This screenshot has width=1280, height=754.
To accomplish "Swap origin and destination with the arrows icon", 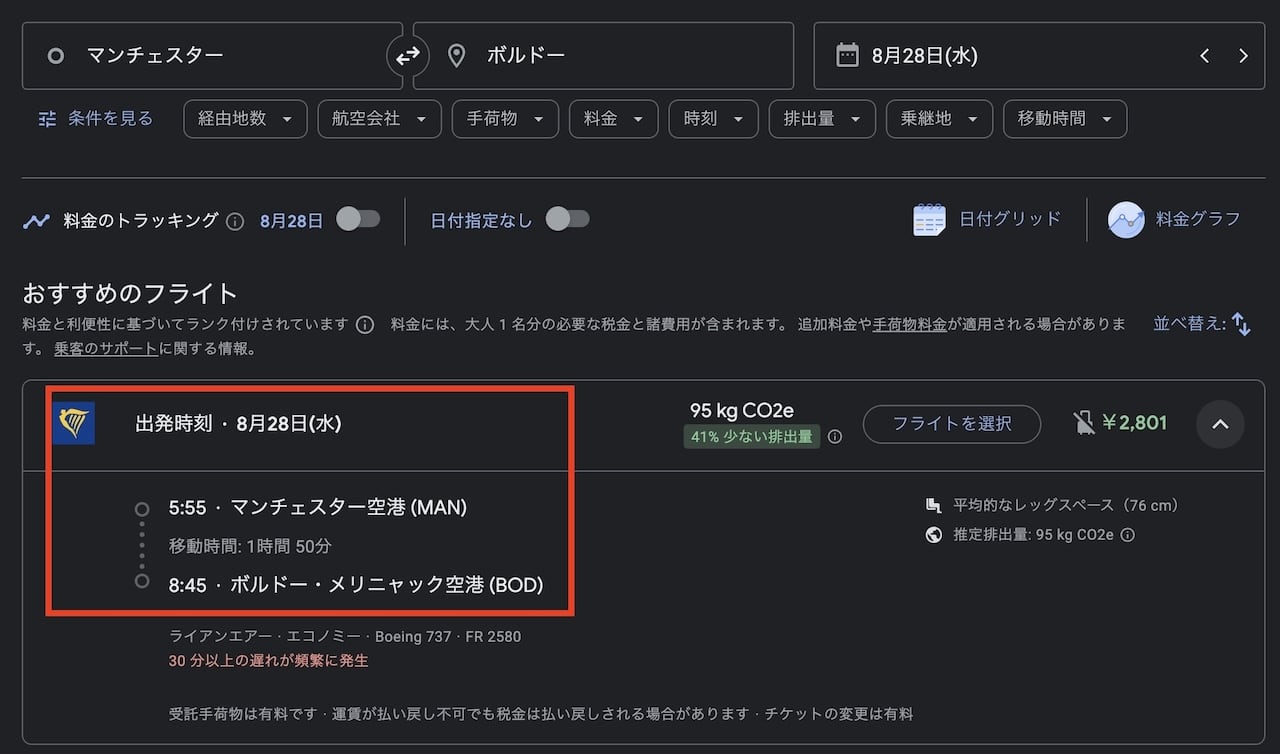I will [x=408, y=56].
